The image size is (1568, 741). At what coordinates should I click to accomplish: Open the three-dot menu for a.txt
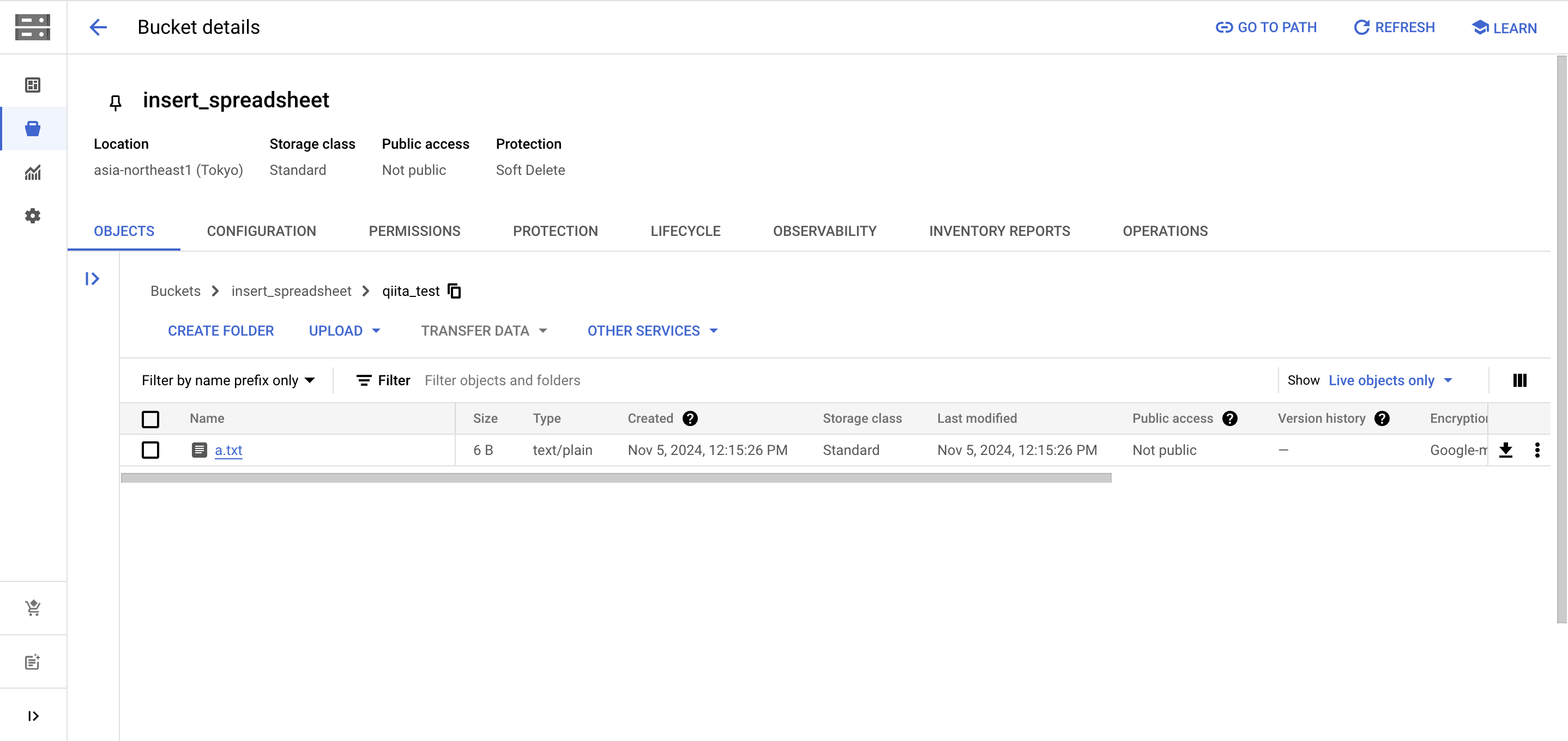pos(1536,450)
